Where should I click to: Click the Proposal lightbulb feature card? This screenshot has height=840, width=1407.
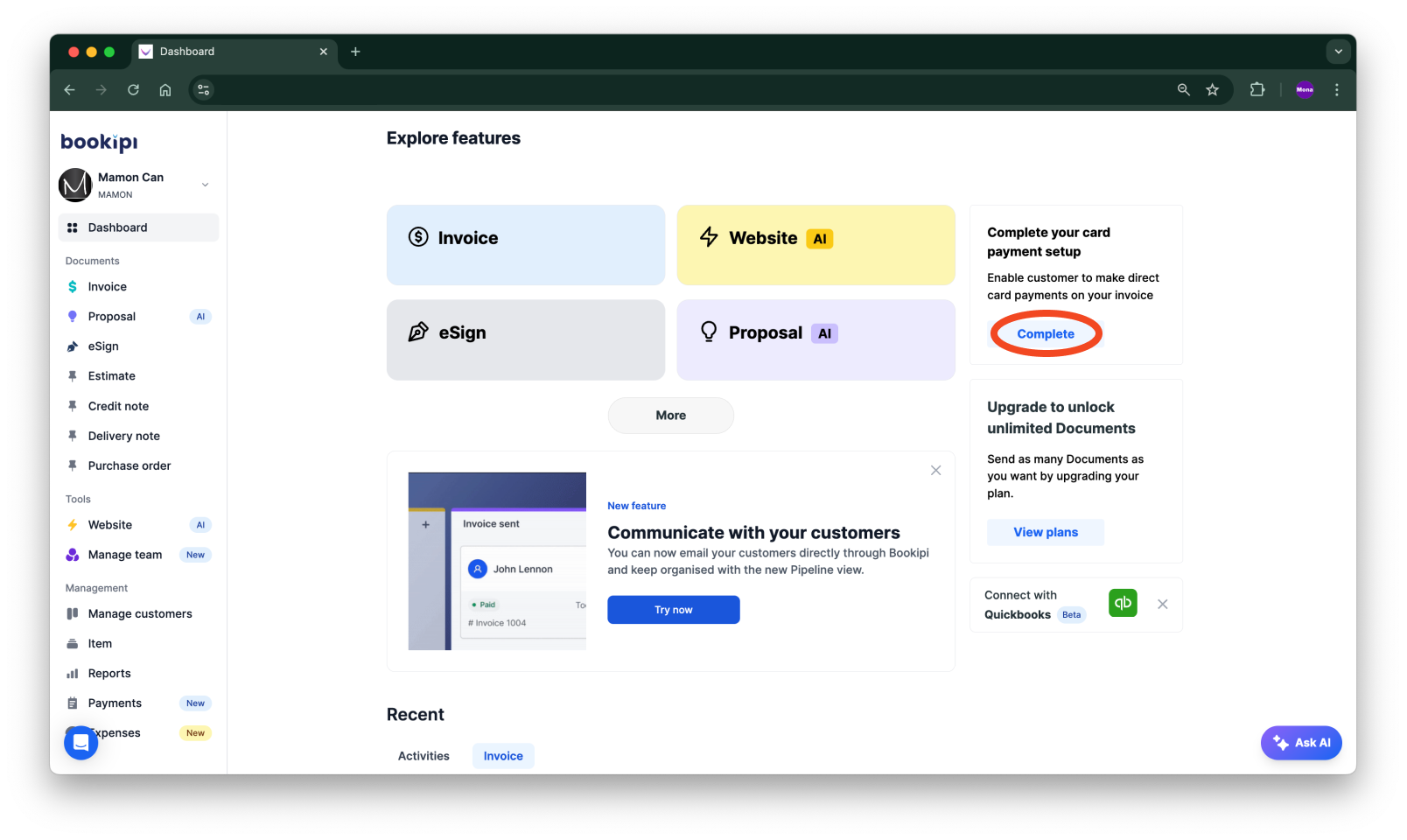815,339
